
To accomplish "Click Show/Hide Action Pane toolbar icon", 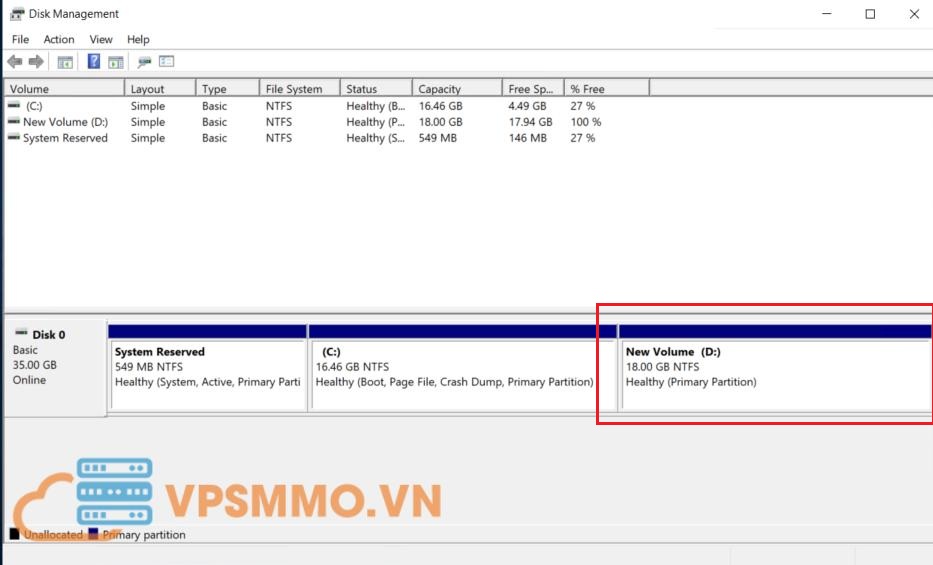I will click(116, 62).
